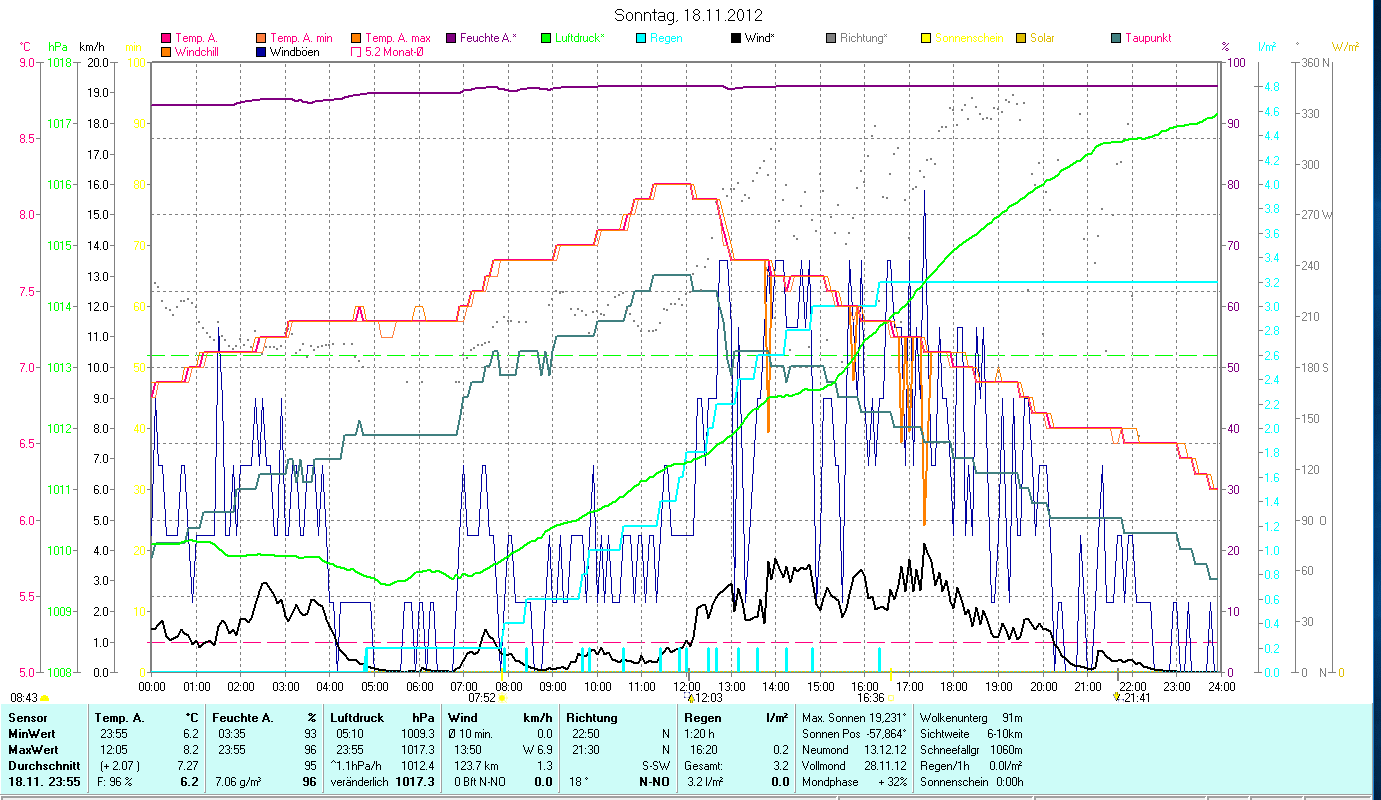Click the minimum pressure value '1009.3'
The width and height of the screenshot is (1381, 800).
418,734
